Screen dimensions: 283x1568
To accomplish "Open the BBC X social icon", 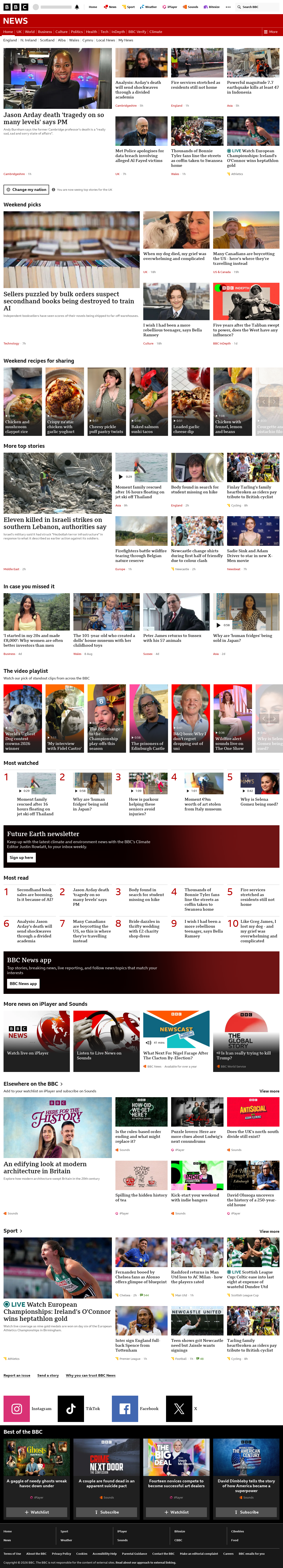I will 179,1408.
